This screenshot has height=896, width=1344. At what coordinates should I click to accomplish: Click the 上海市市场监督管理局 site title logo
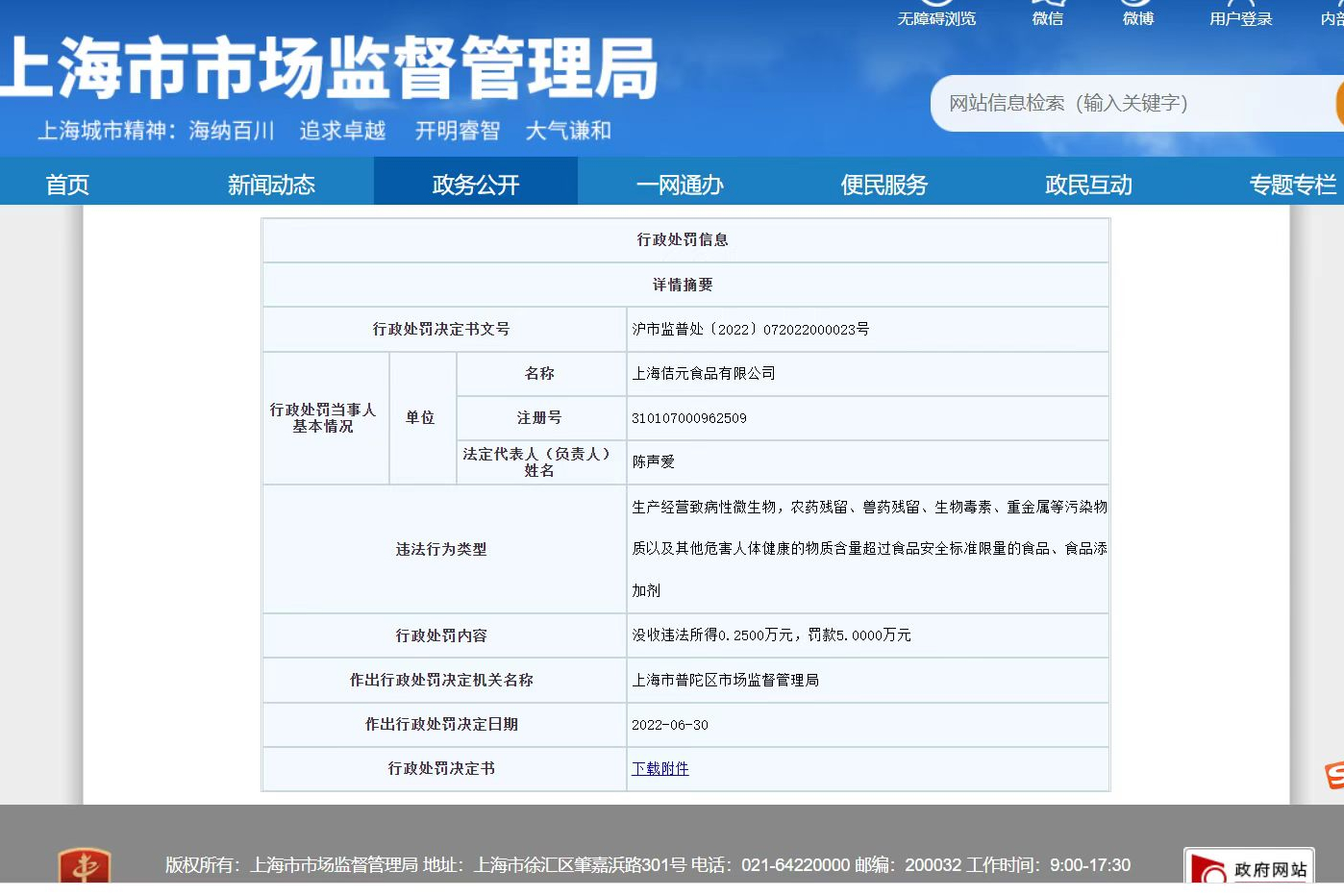[329, 67]
